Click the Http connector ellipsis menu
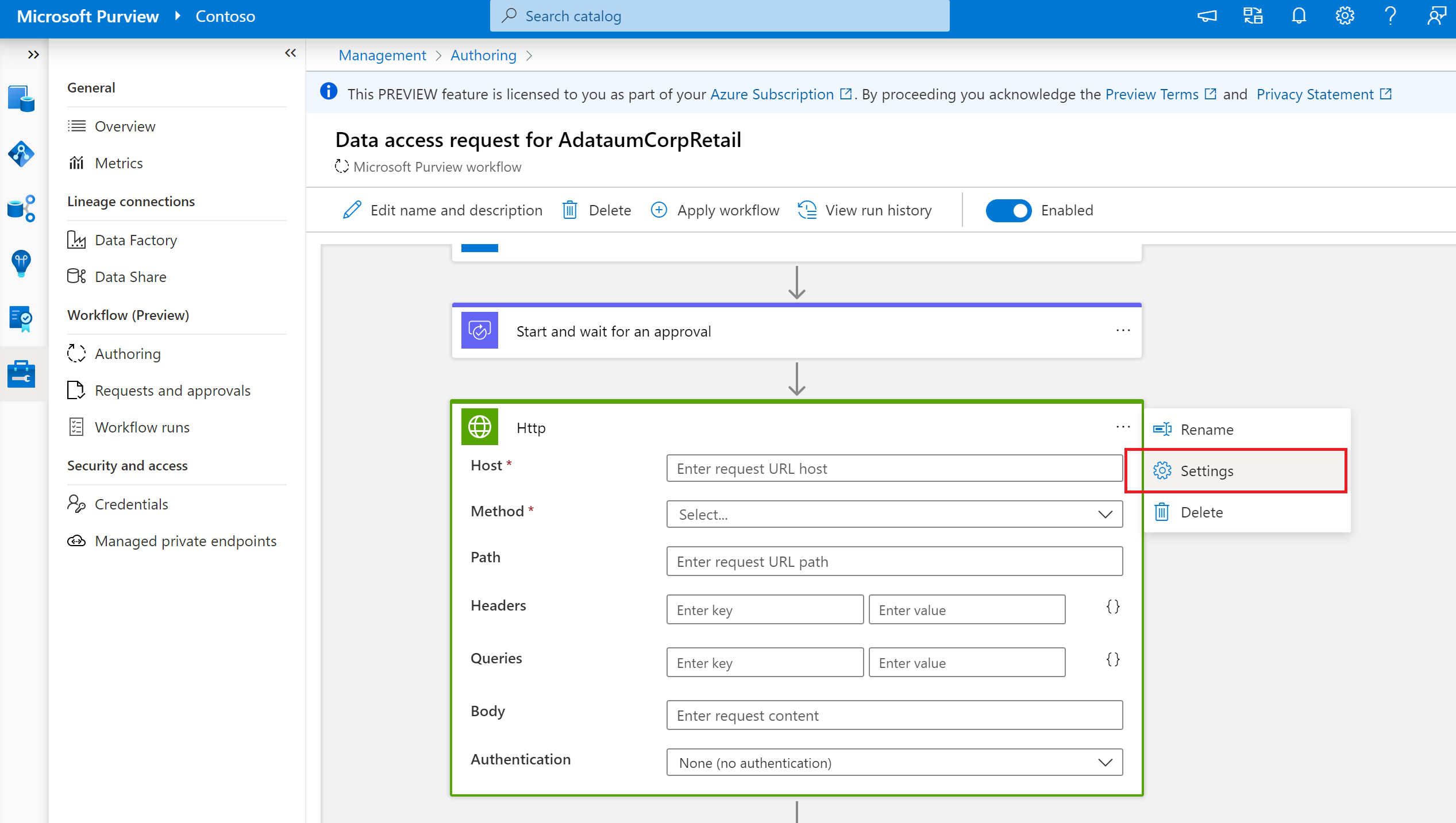The height and width of the screenshot is (823, 1456). [x=1123, y=427]
